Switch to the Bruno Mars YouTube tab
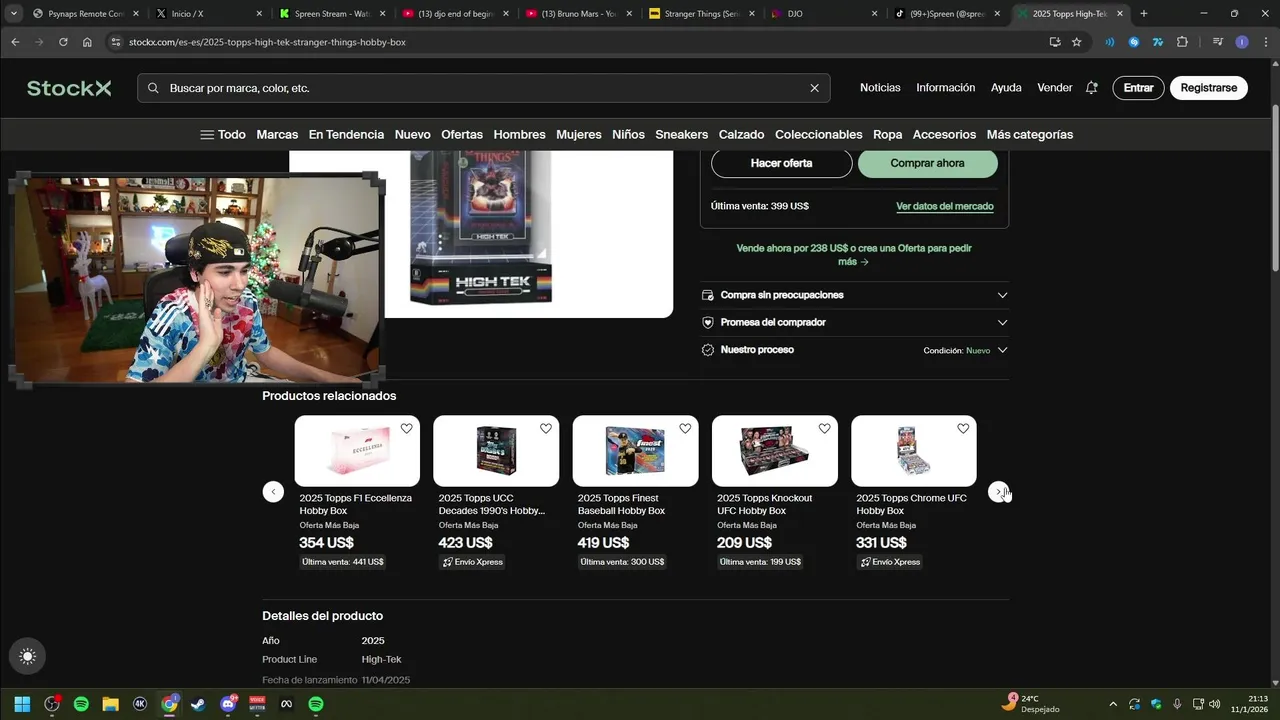1280x720 pixels. point(578,14)
